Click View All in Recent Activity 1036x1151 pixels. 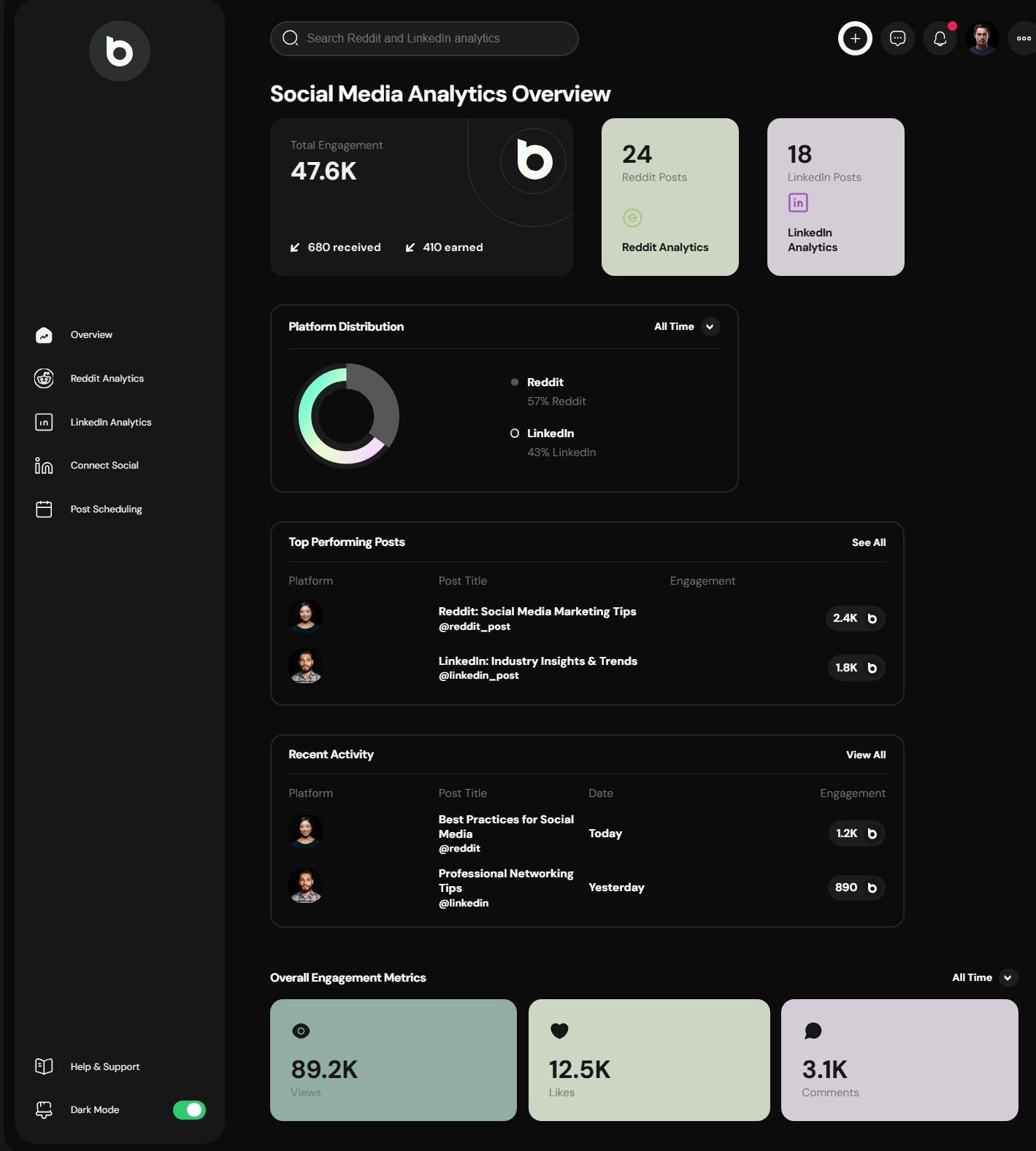point(865,755)
